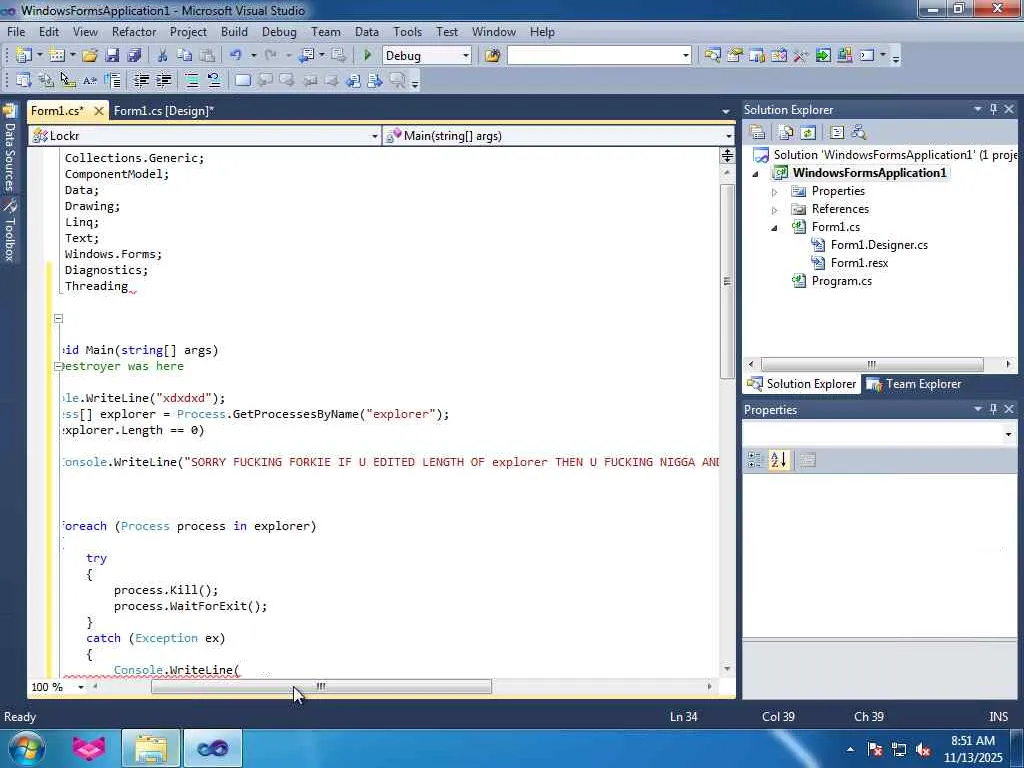
Task: Open the Windows Start button
Action: point(27,748)
